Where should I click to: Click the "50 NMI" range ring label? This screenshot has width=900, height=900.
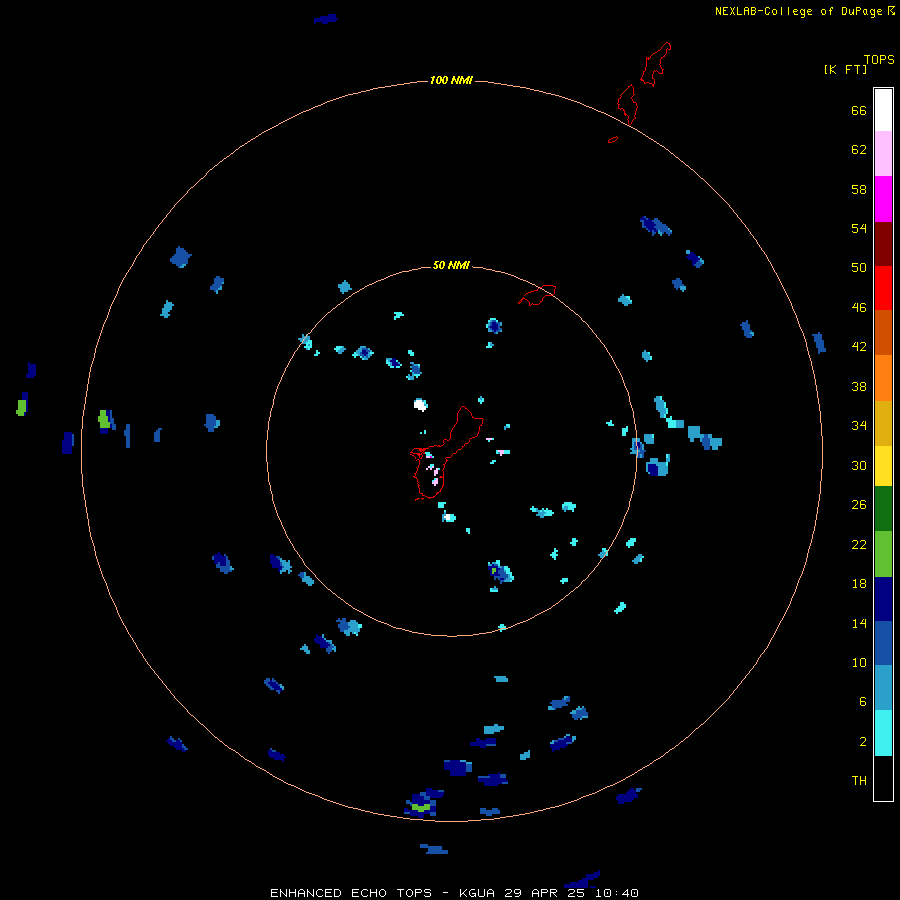[x=451, y=265]
